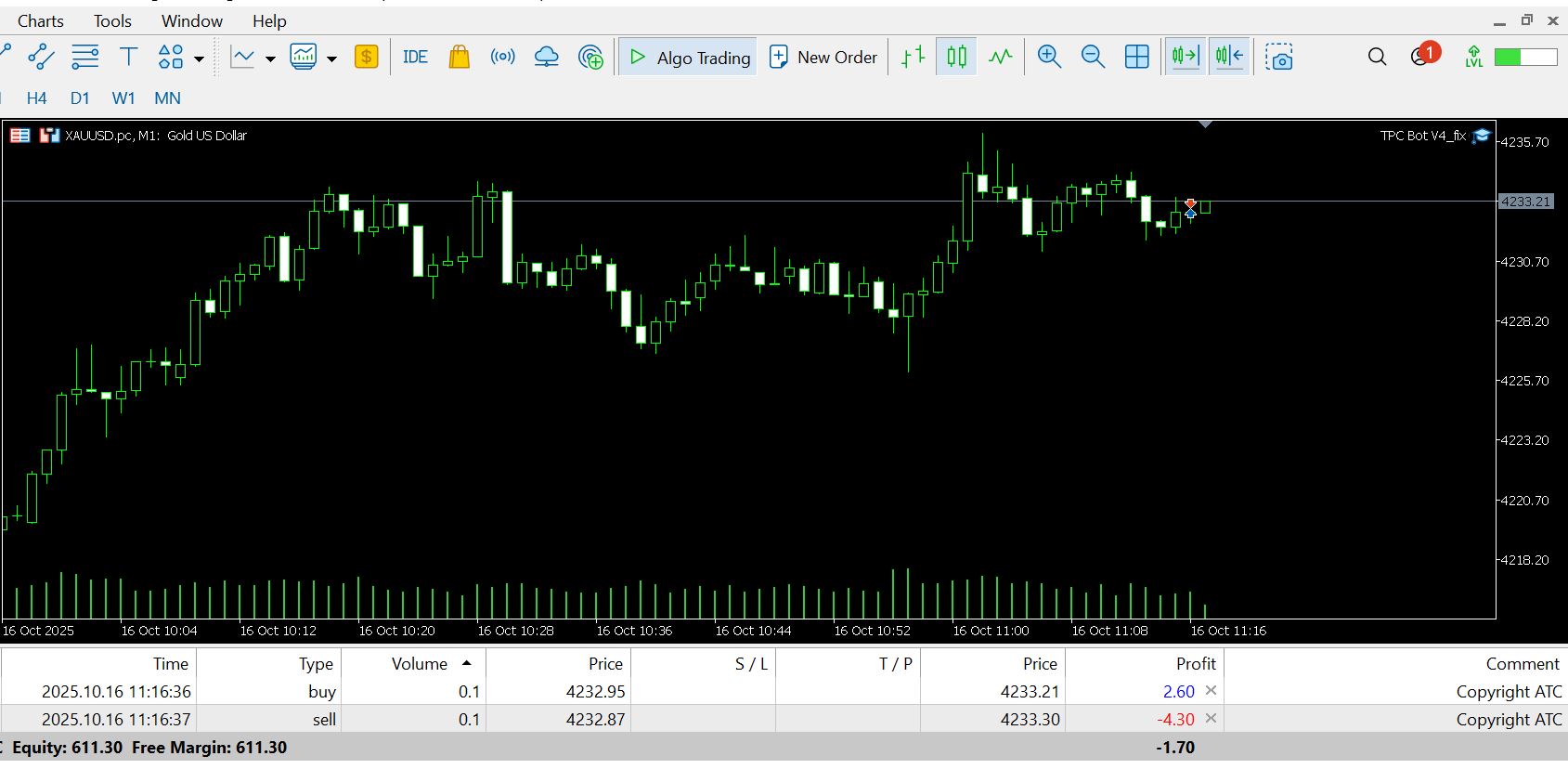Image resolution: width=1568 pixels, height=769 pixels.
Task: Expand the chart templates dropdown arrow
Action: [x=331, y=59]
